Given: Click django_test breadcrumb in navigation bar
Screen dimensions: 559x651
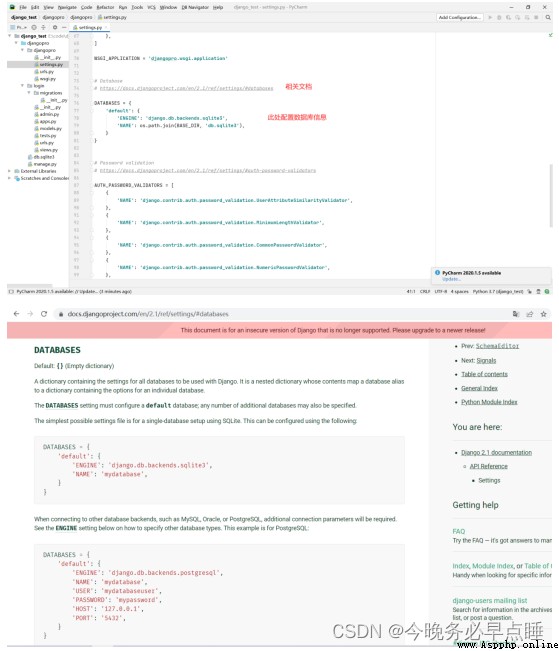Looking at the screenshot, I should pos(24,17).
